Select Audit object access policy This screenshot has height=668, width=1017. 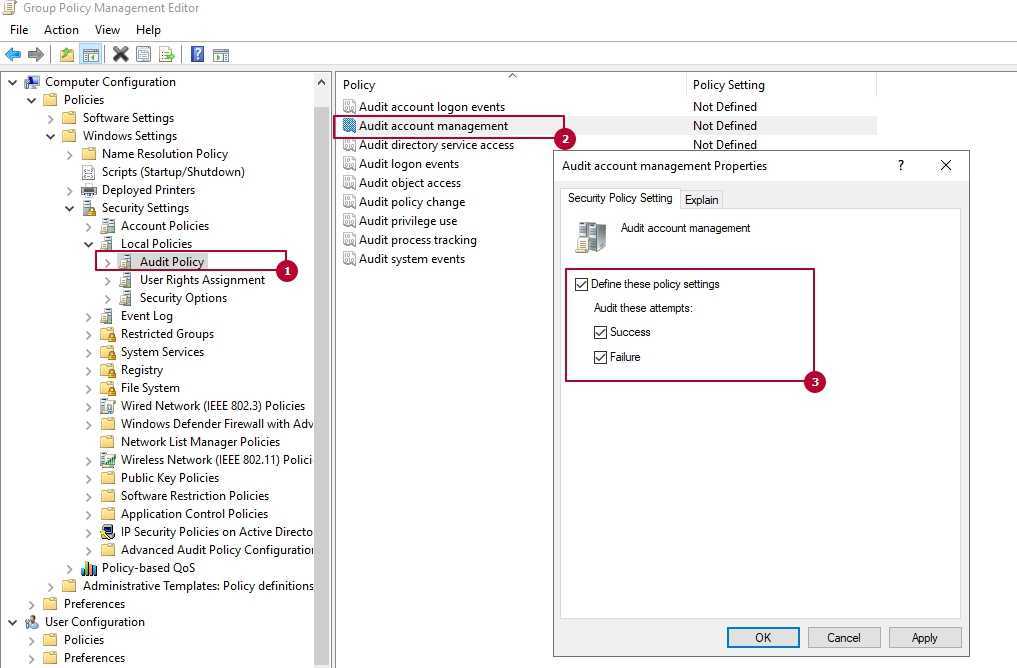click(x=410, y=183)
